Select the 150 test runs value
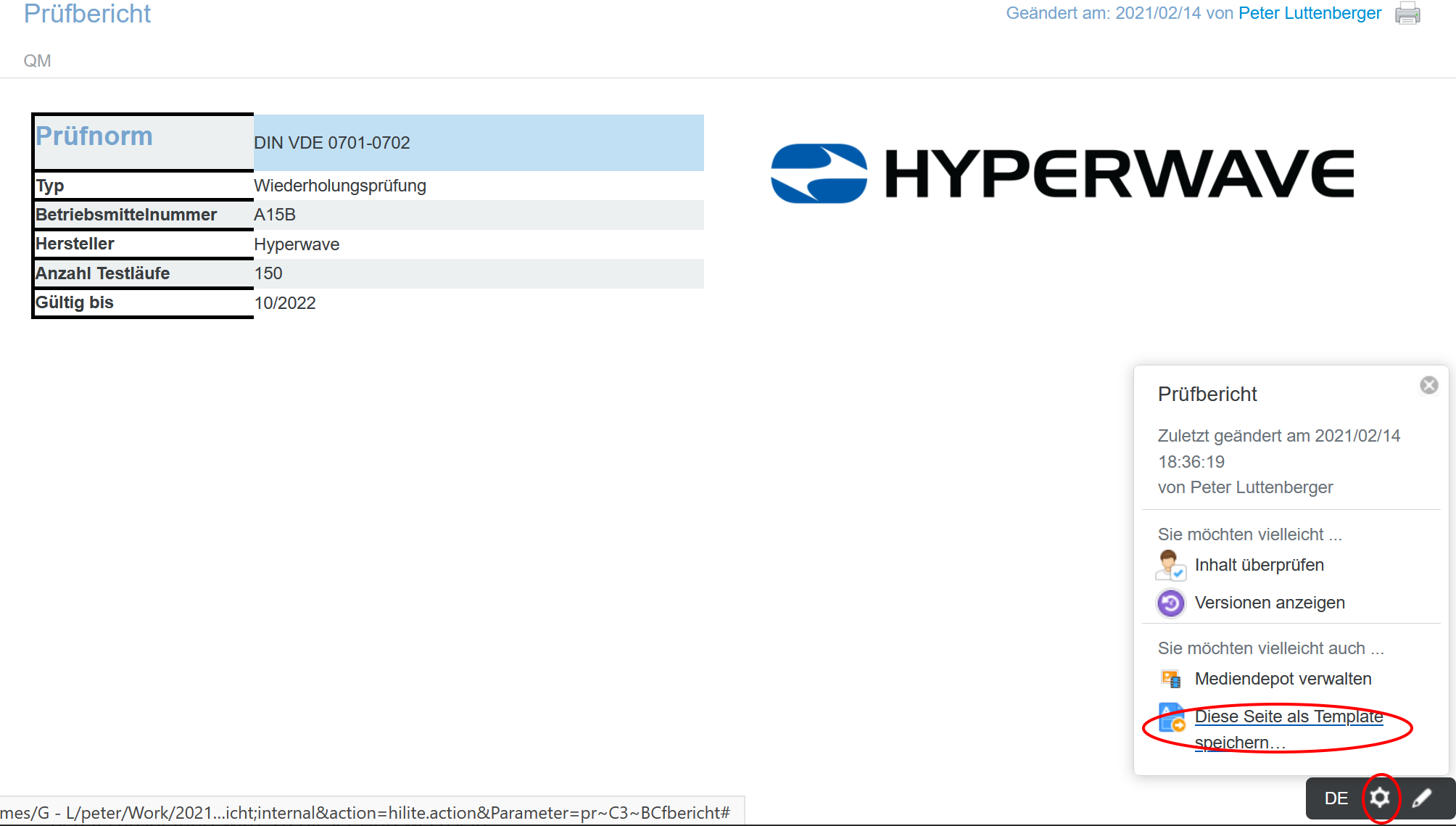 click(x=268, y=273)
